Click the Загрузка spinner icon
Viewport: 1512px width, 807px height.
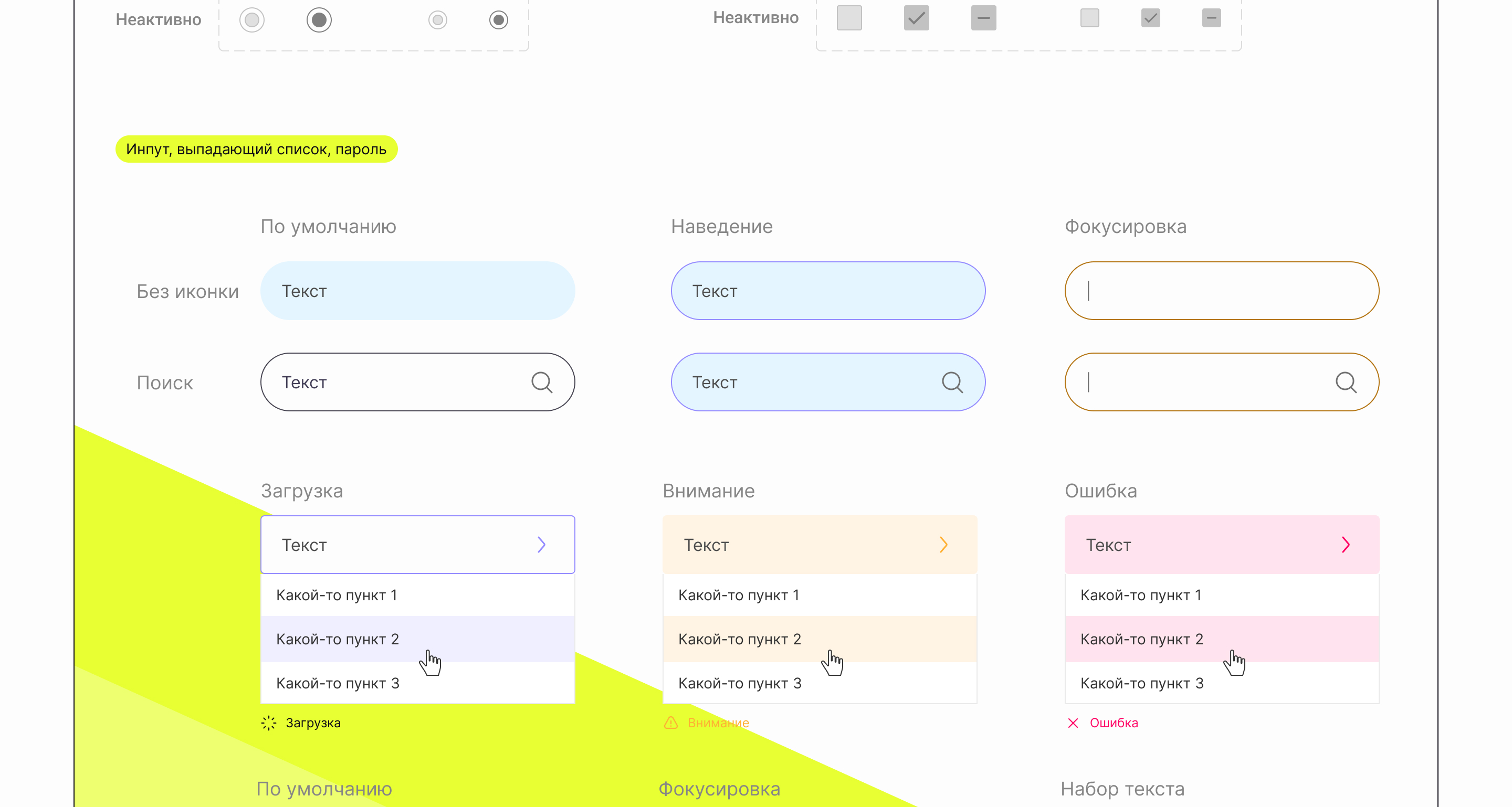268,723
